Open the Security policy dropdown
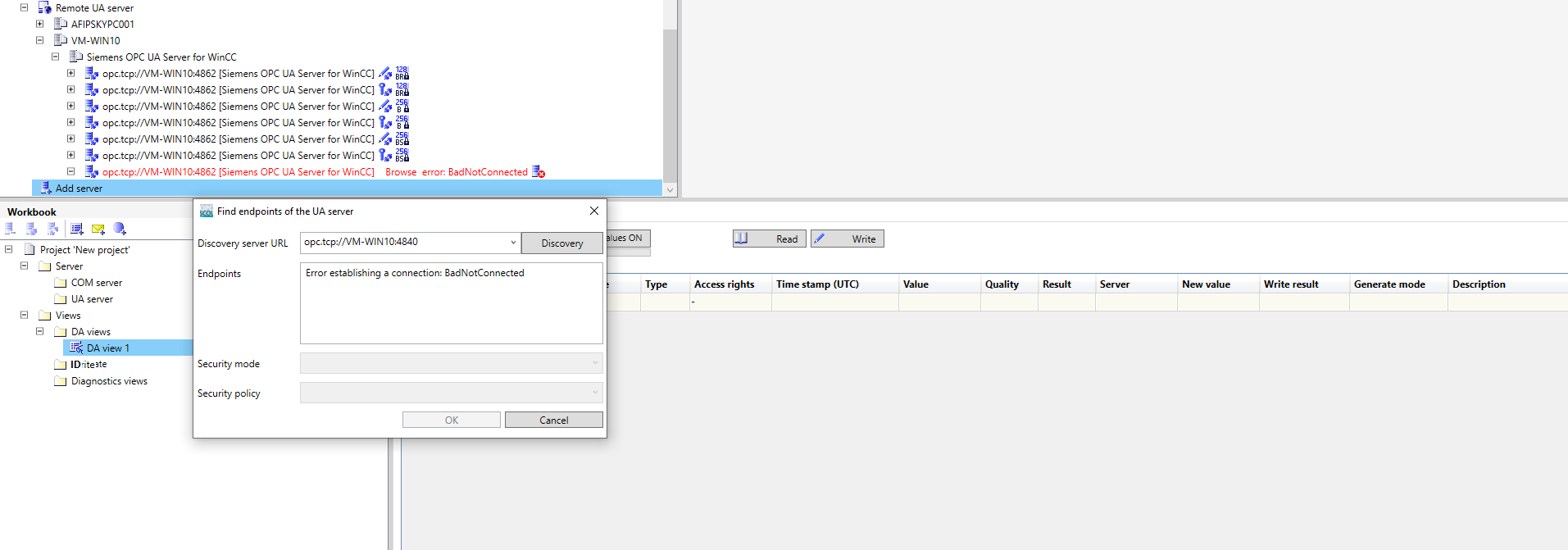Viewport: 1568px width, 550px height. click(595, 393)
